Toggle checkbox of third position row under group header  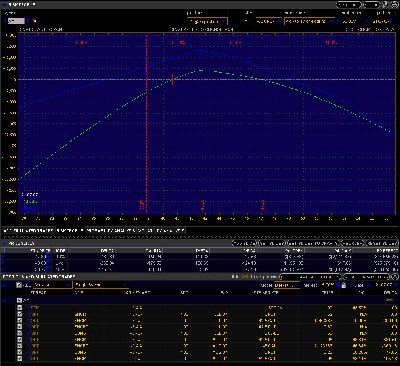coord(19,320)
